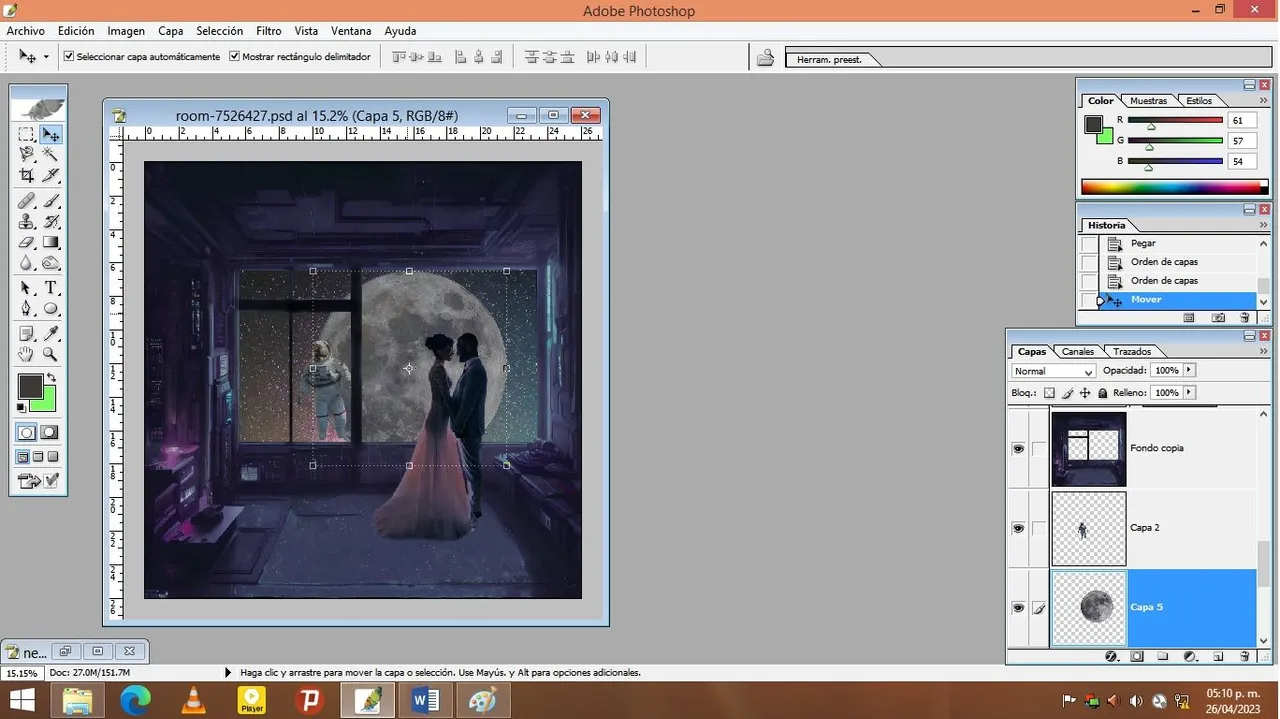The height and width of the screenshot is (719, 1280).
Task: Toggle the File Browser icon in options bar
Action: coord(765,57)
